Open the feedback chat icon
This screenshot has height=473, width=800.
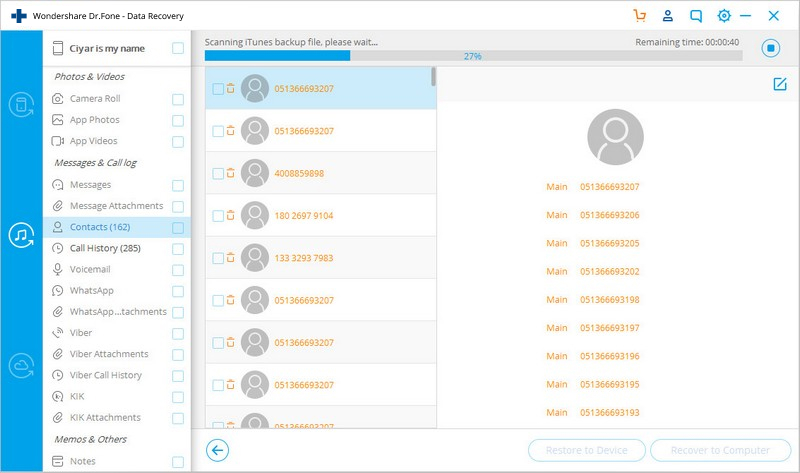coord(696,16)
